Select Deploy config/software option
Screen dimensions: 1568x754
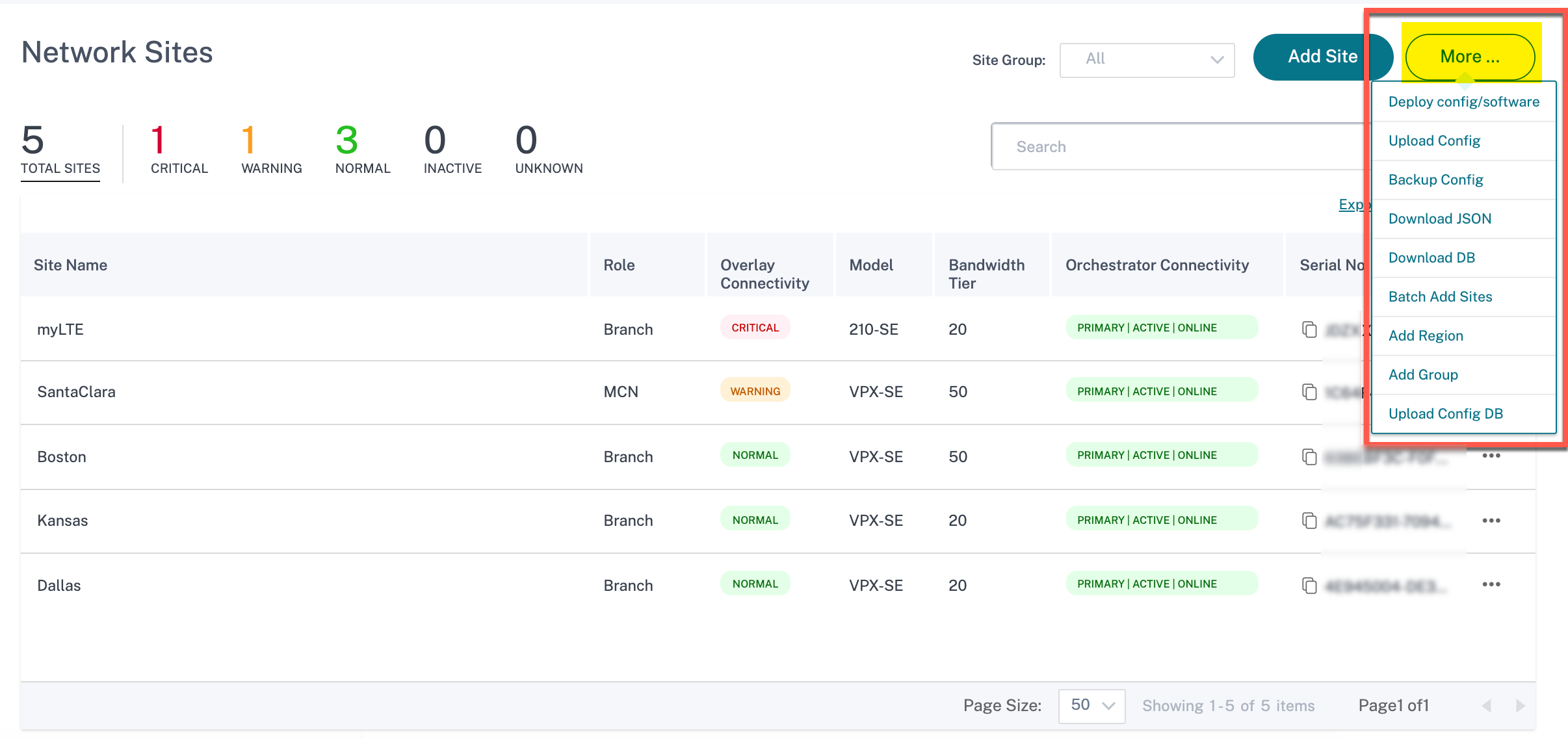1464,101
